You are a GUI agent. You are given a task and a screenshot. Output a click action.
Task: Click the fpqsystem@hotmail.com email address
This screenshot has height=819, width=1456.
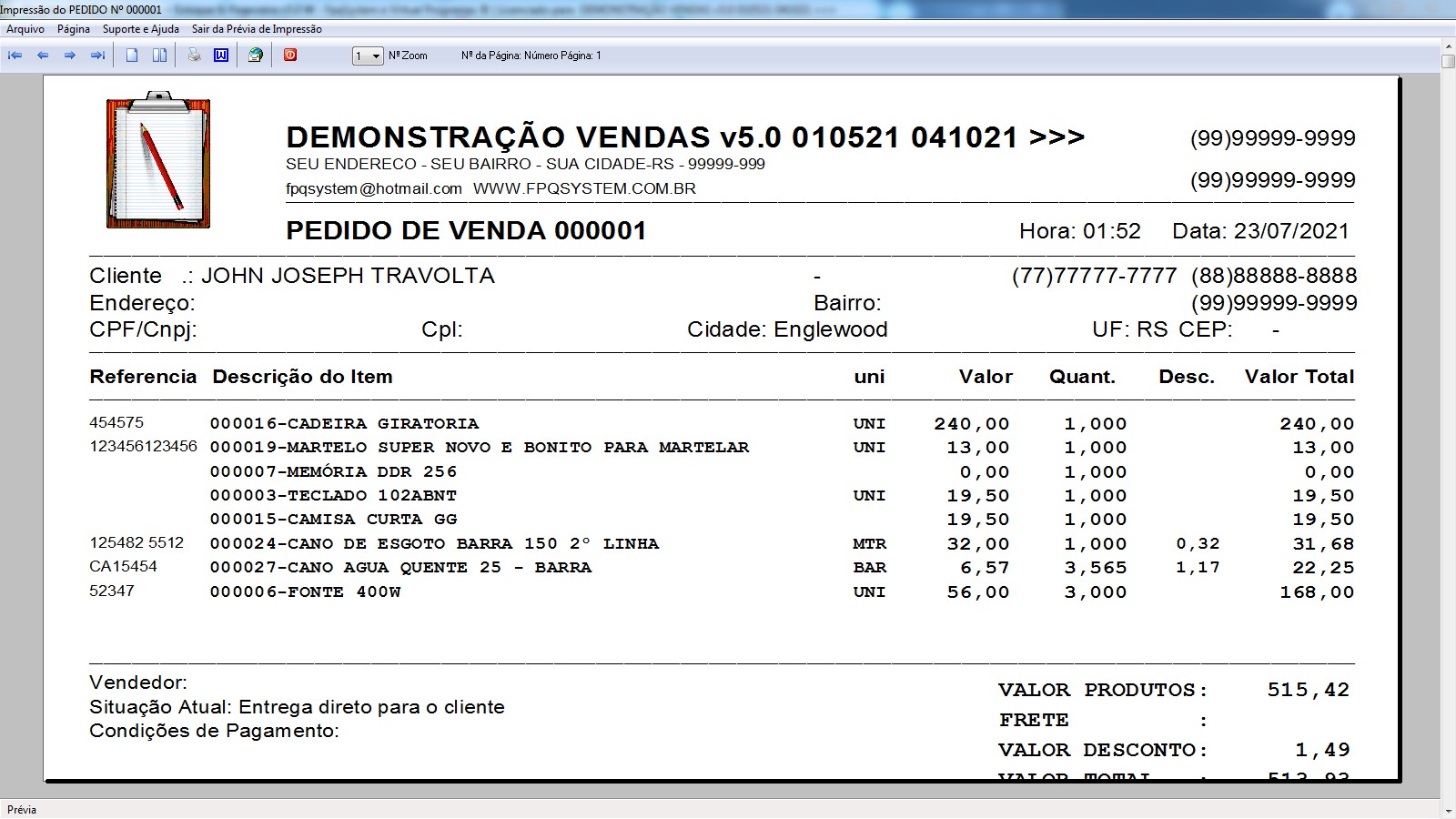tap(374, 189)
